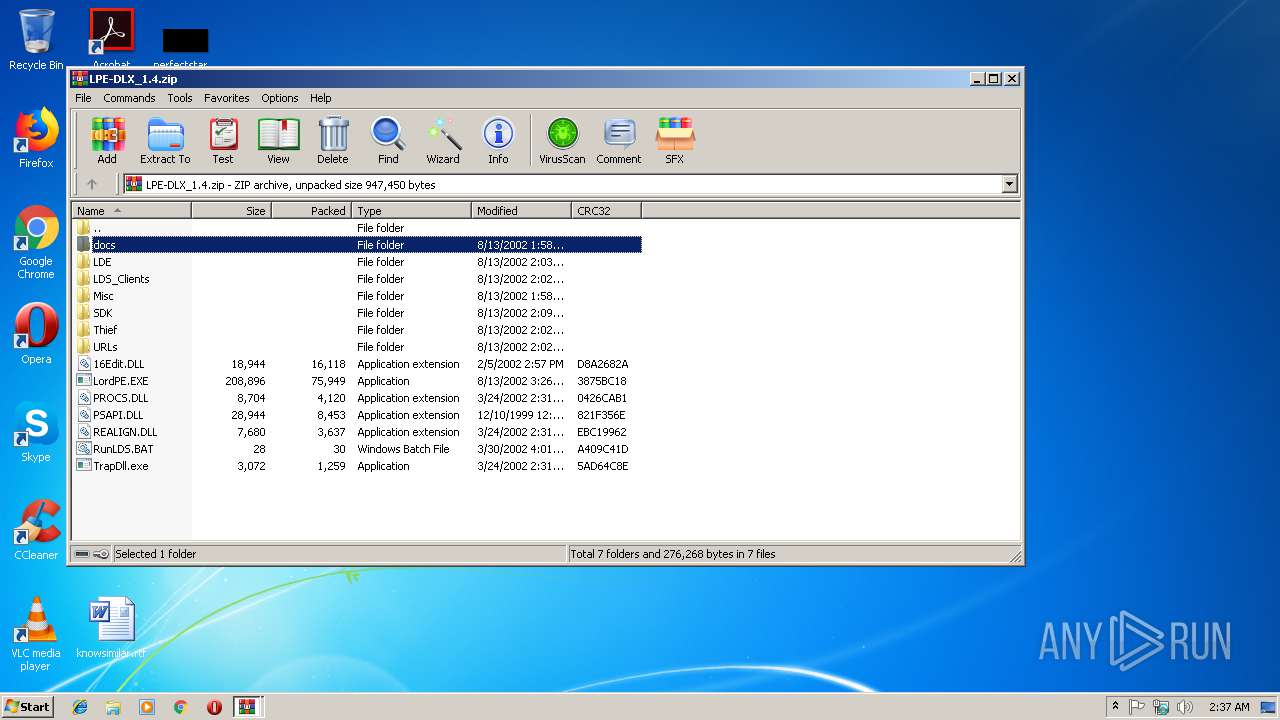Open the View file tool

click(x=278, y=141)
